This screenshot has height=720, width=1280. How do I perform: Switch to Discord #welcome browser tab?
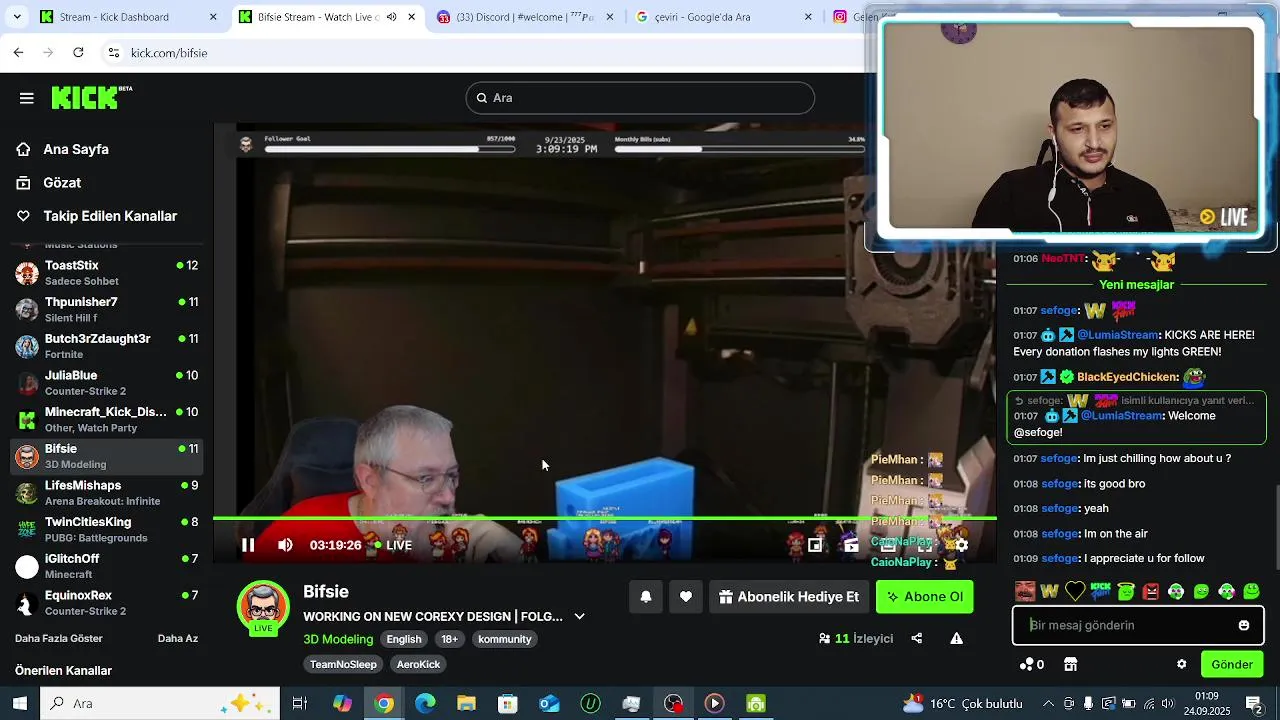pyautogui.click(x=525, y=17)
